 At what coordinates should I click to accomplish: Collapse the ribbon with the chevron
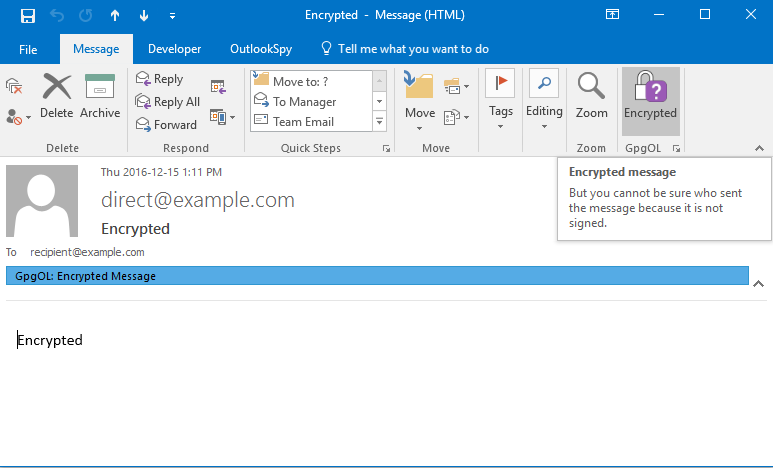759,148
